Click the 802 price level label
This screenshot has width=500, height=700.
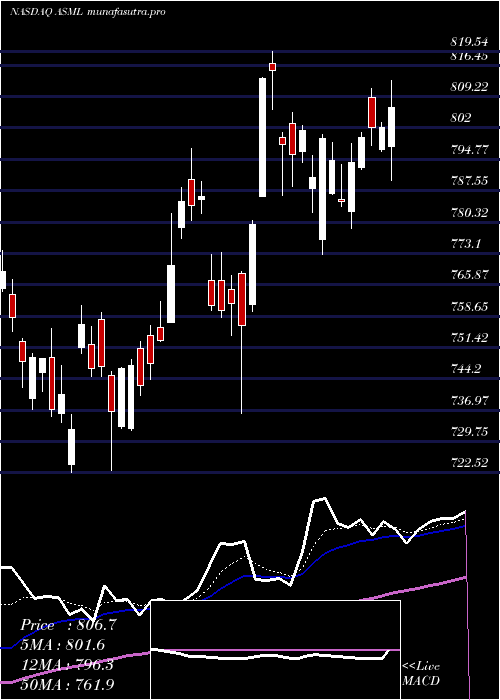461,118
